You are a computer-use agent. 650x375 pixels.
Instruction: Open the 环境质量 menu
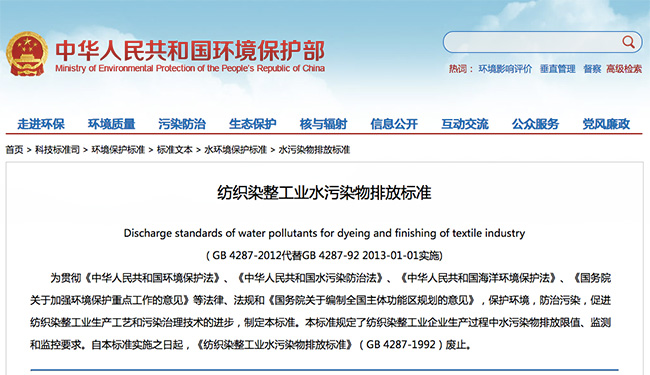[112, 124]
